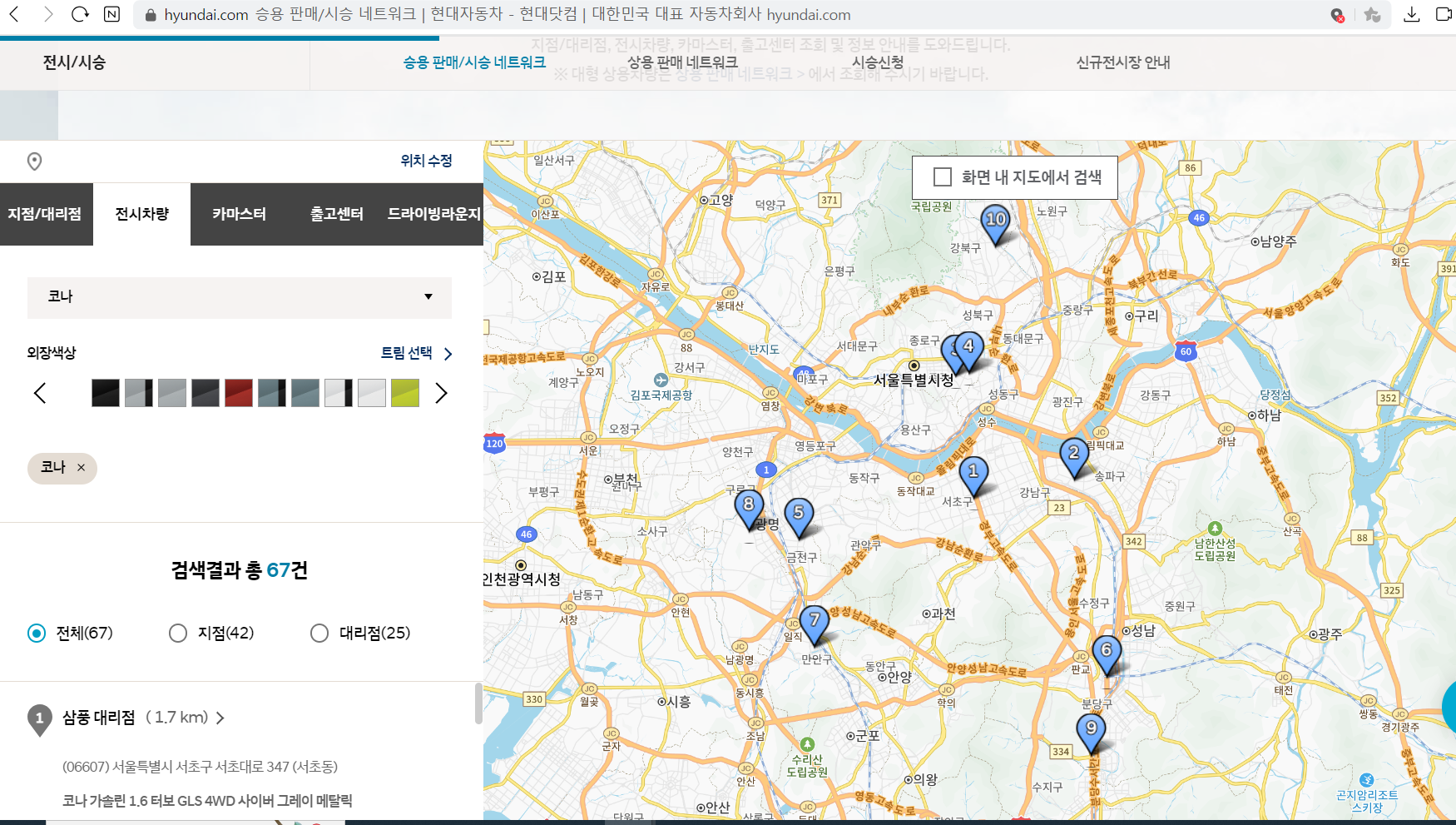Click 김포국제공항 airport icon on map
This screenshot has width=1456, height=825.
point(661,380)
